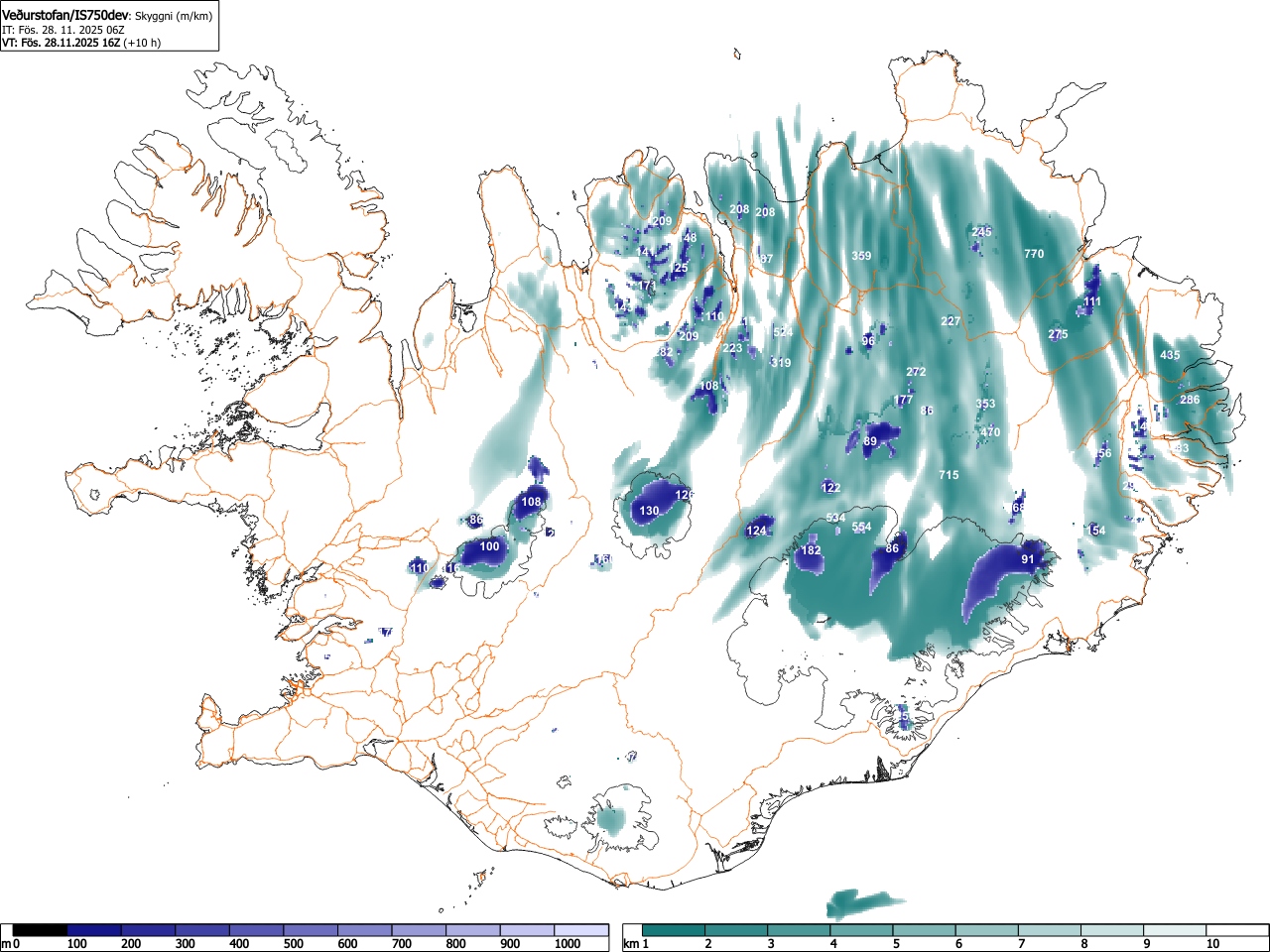Click the visibility value 177 on the map
Image resolution: width=1270 pixels, height=952 pixels.
[903, 401]
